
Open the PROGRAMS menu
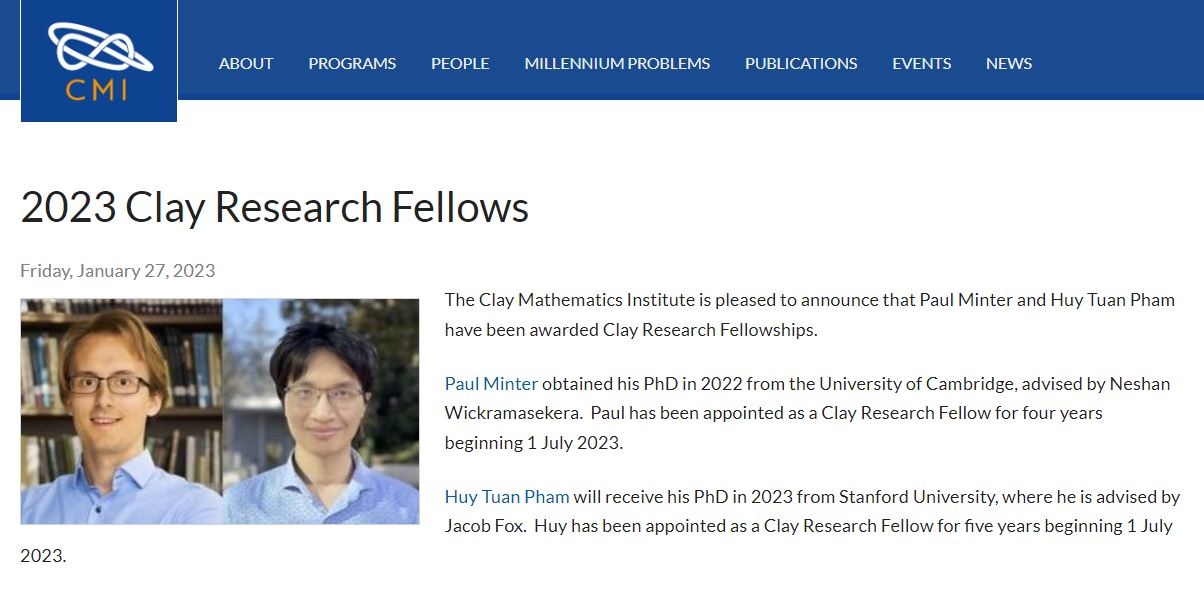351,63
